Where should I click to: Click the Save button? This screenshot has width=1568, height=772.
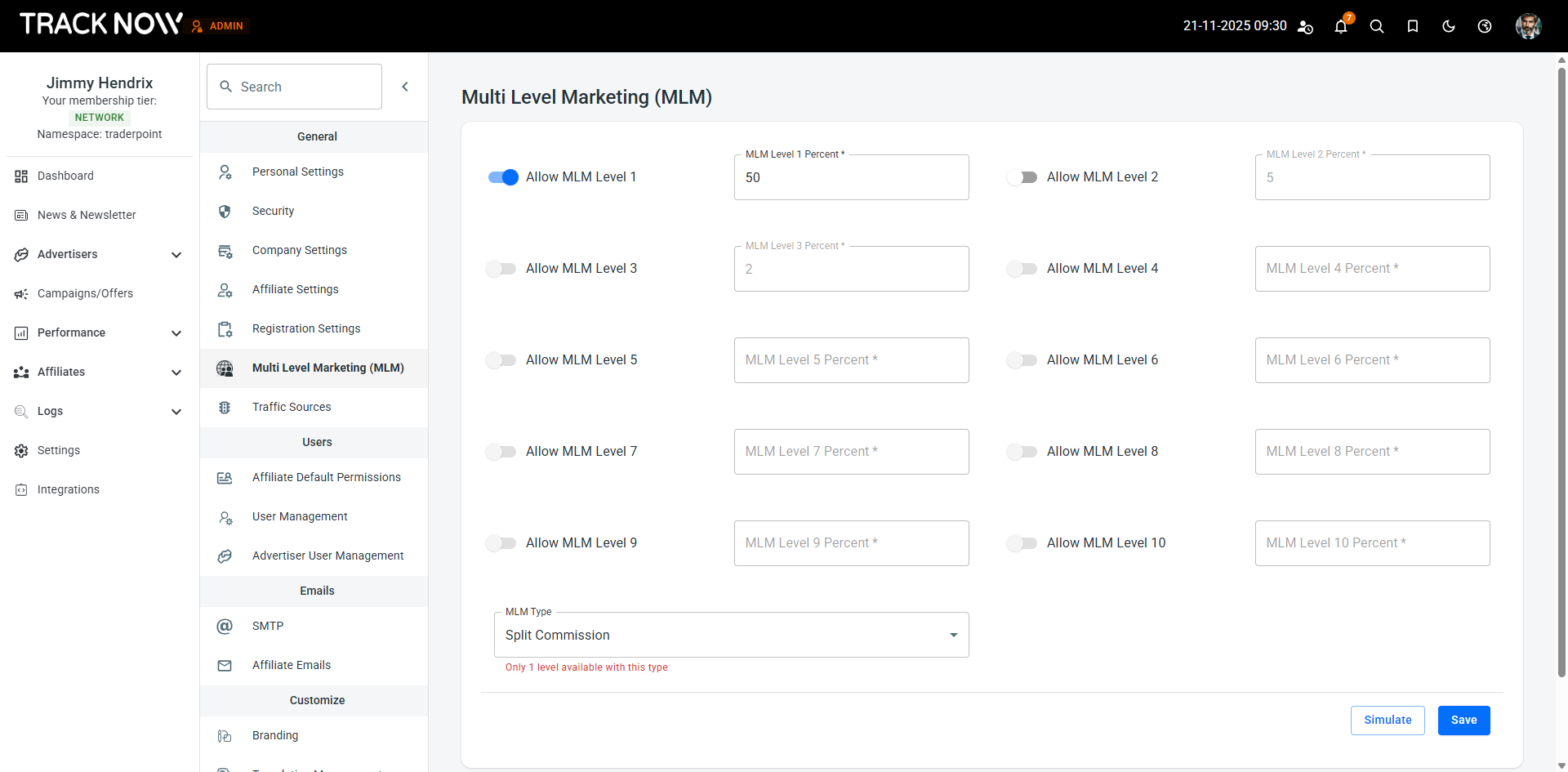tap(1463, 720)
